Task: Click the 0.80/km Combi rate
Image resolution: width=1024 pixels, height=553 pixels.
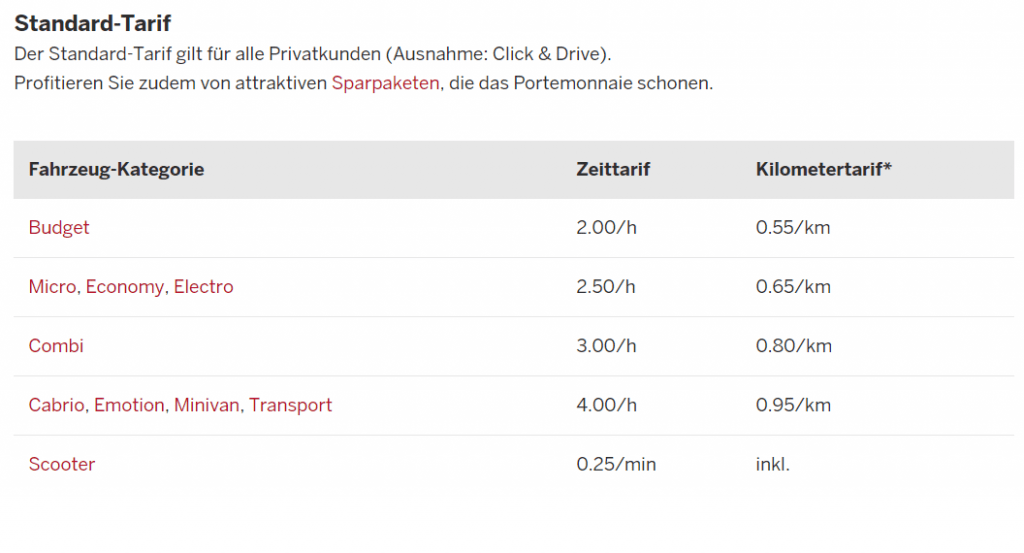Action: click(x=793, y=346)
